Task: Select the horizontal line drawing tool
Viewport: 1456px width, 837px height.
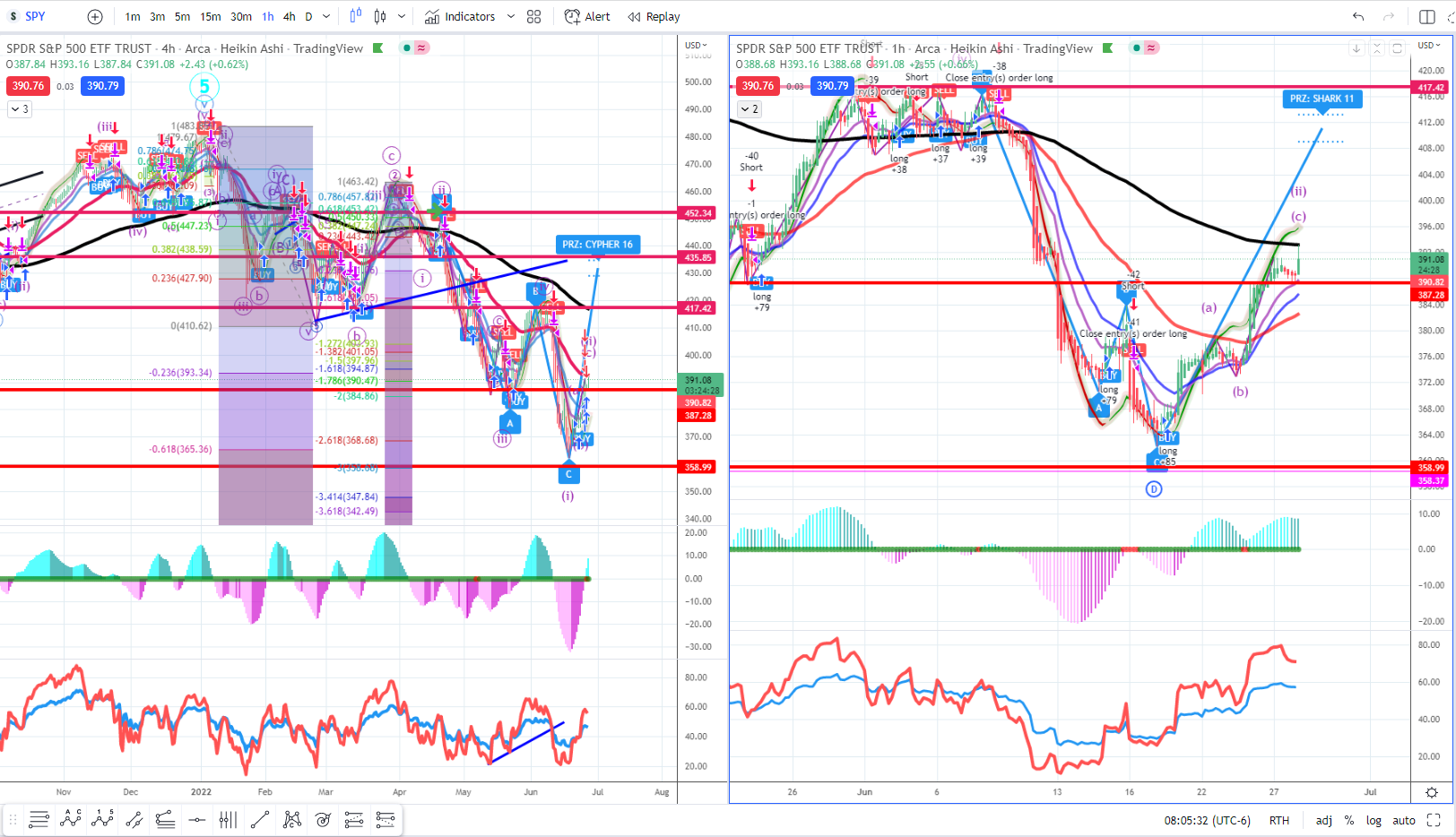Action: [x=197, y=819]
